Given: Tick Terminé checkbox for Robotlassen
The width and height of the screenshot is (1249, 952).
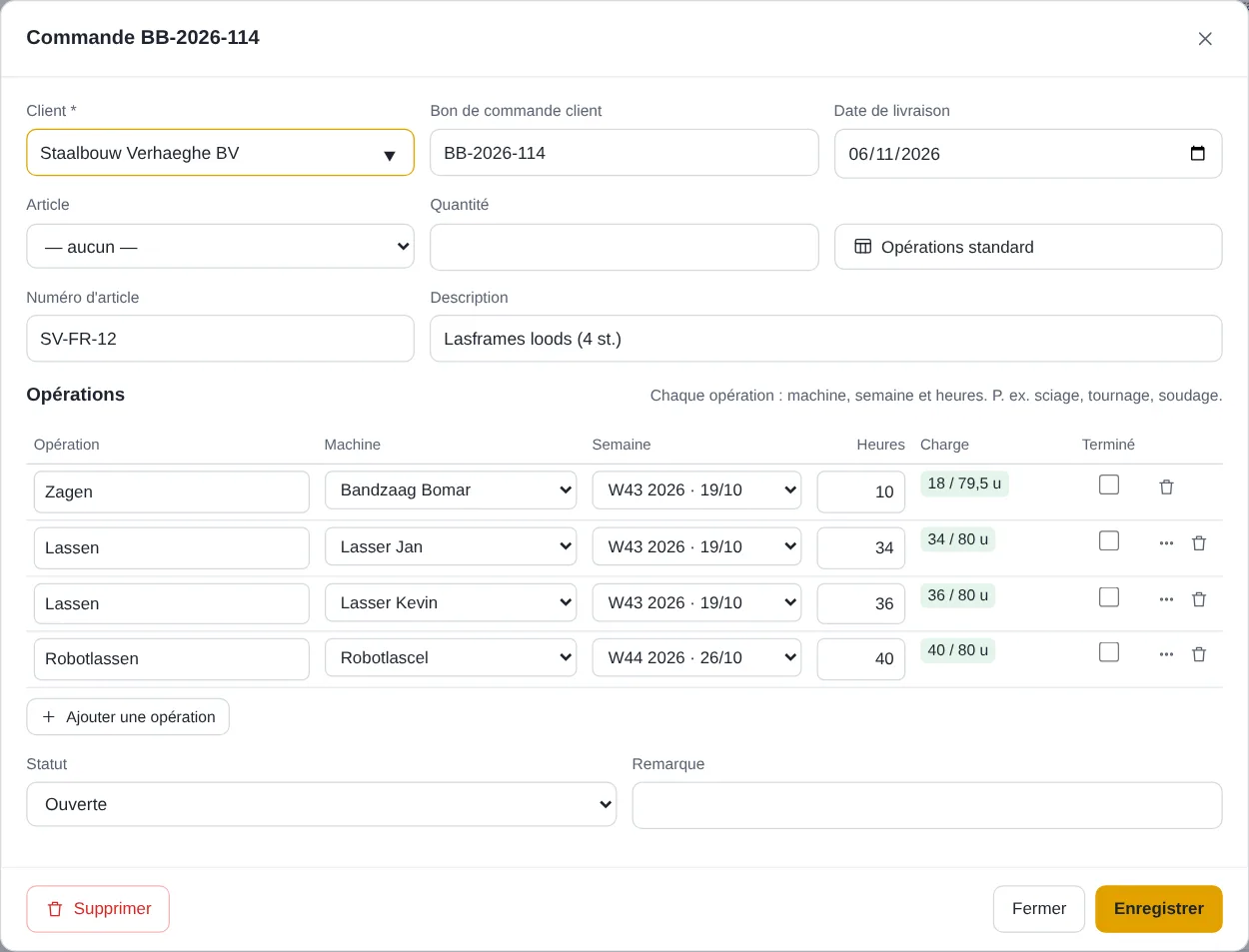Looking at the screenshot, I should click(1109, 652).
